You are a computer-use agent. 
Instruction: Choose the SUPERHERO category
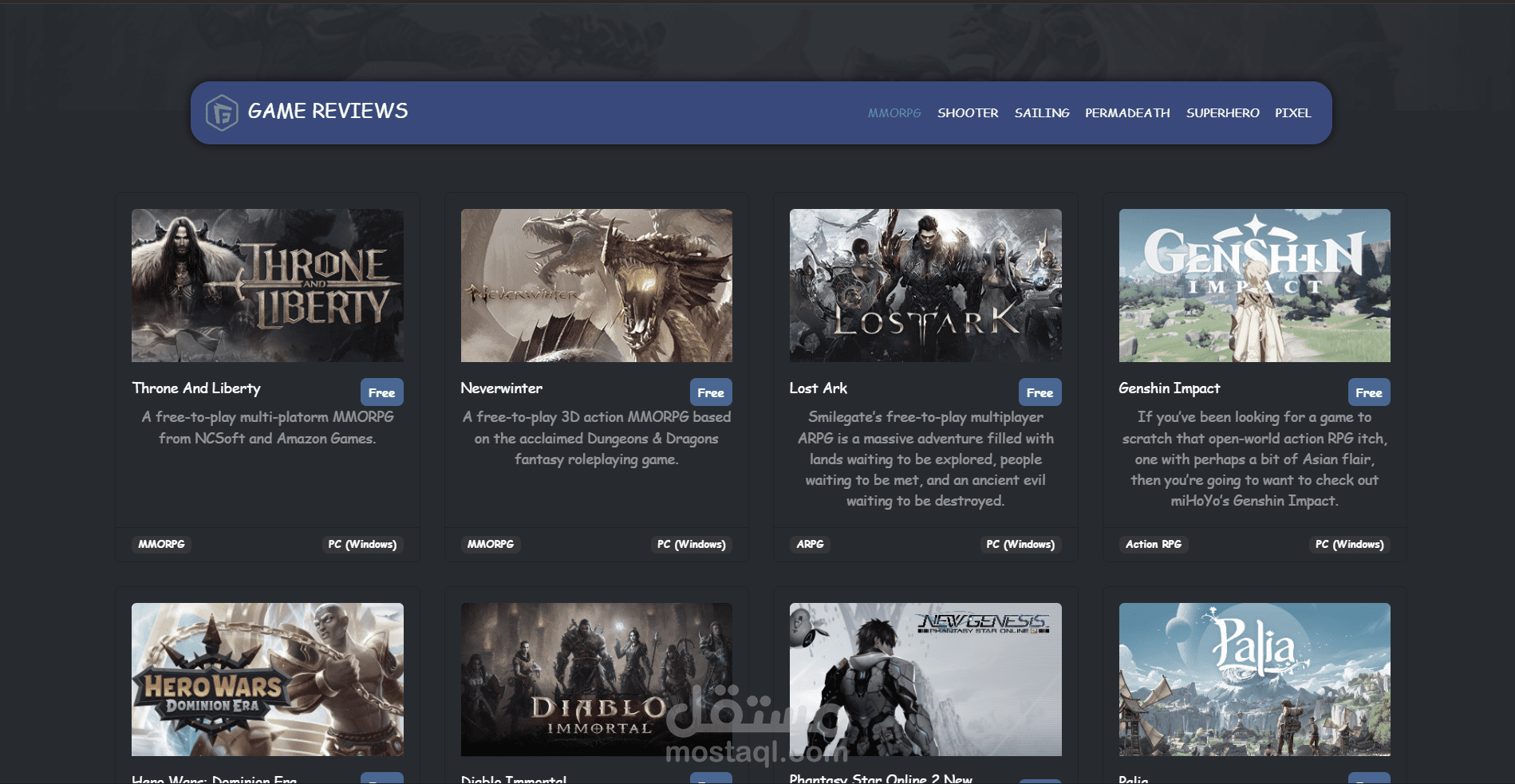point(1222,113)
